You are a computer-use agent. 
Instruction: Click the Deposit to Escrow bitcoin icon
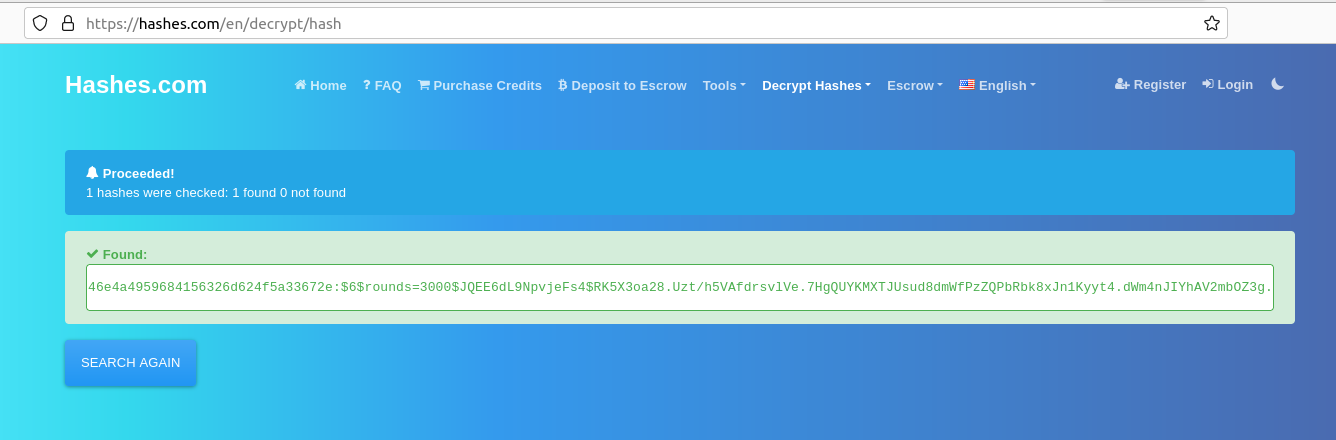(x=563, y=85)
